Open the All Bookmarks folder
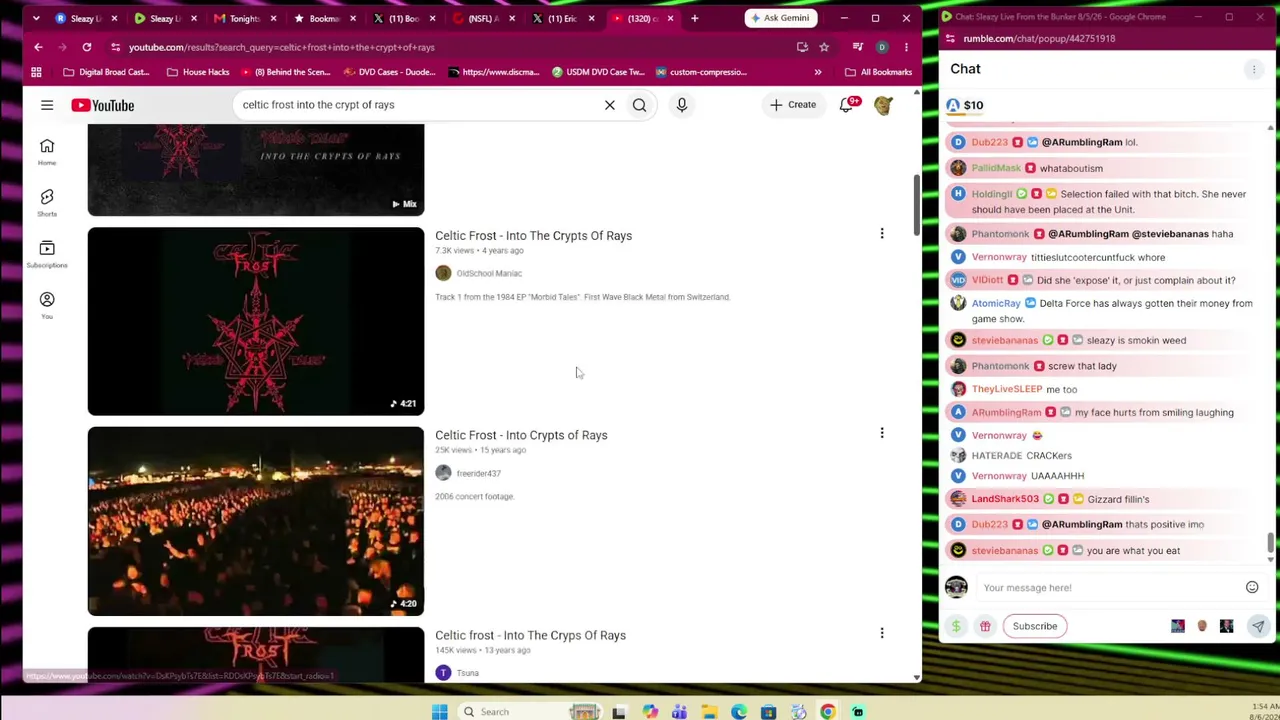The height and width of the screenshot is (720, 1280). coord(878,72)
